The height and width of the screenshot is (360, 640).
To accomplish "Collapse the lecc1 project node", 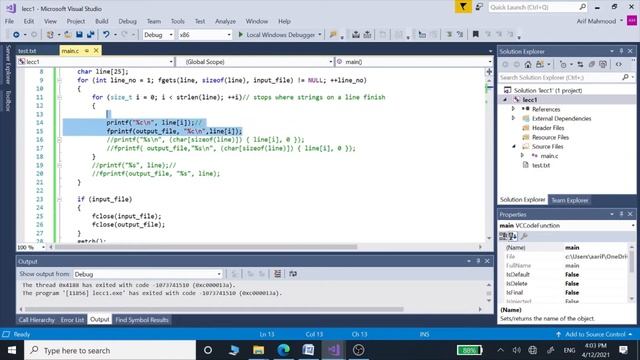I will pos(505,100).
